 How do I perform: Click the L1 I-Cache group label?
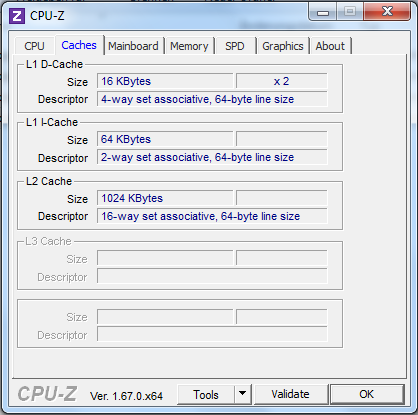[x=52, y=122]
